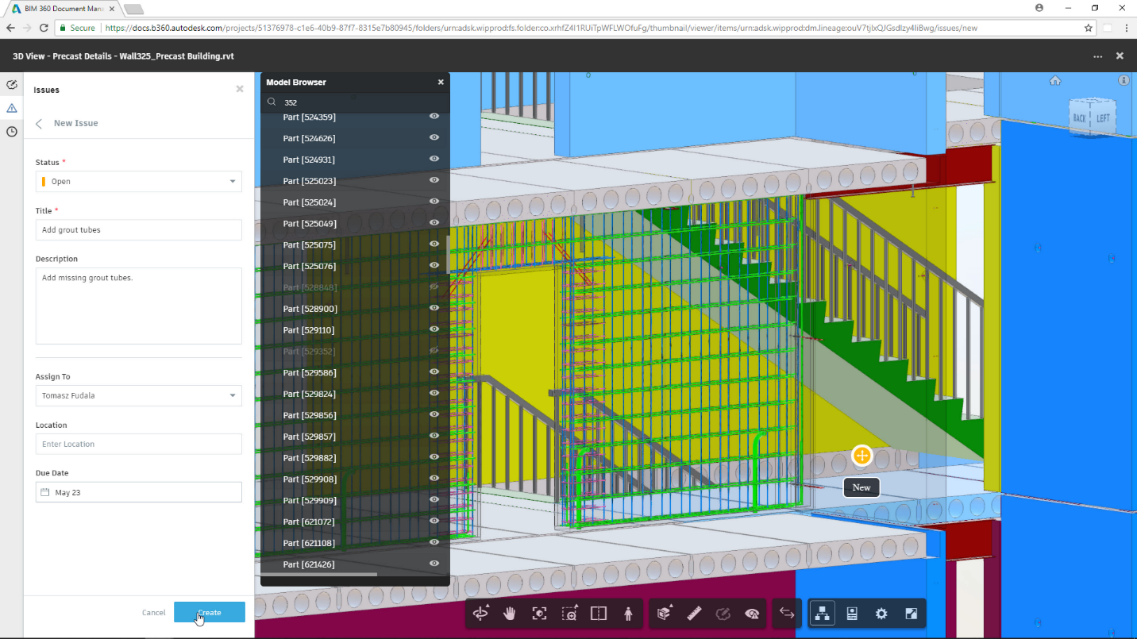
Task: Toggle visibility of Part [529110]
Action: [434, 329]
